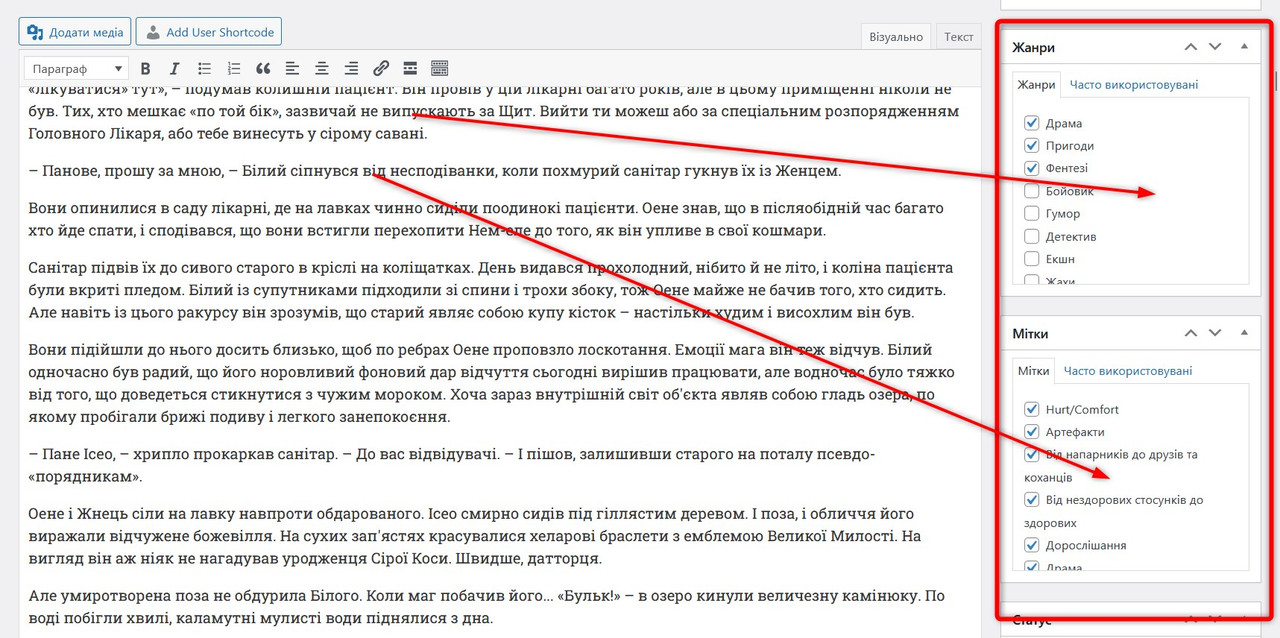Open Часто використовувані tab in Мітки panel
Image resolution: width=1280 pixels, height=638 pixels.
(x=1128, y=371)
